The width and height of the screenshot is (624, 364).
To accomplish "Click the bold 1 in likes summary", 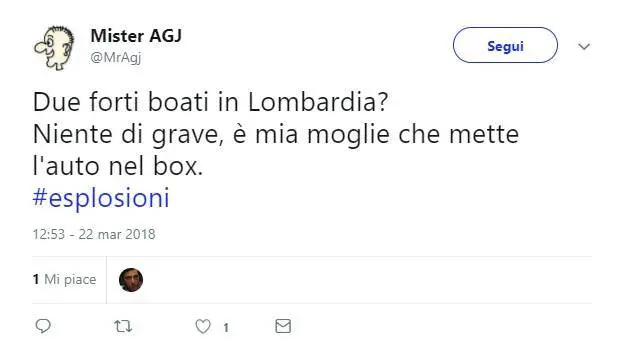I will 36,279.
